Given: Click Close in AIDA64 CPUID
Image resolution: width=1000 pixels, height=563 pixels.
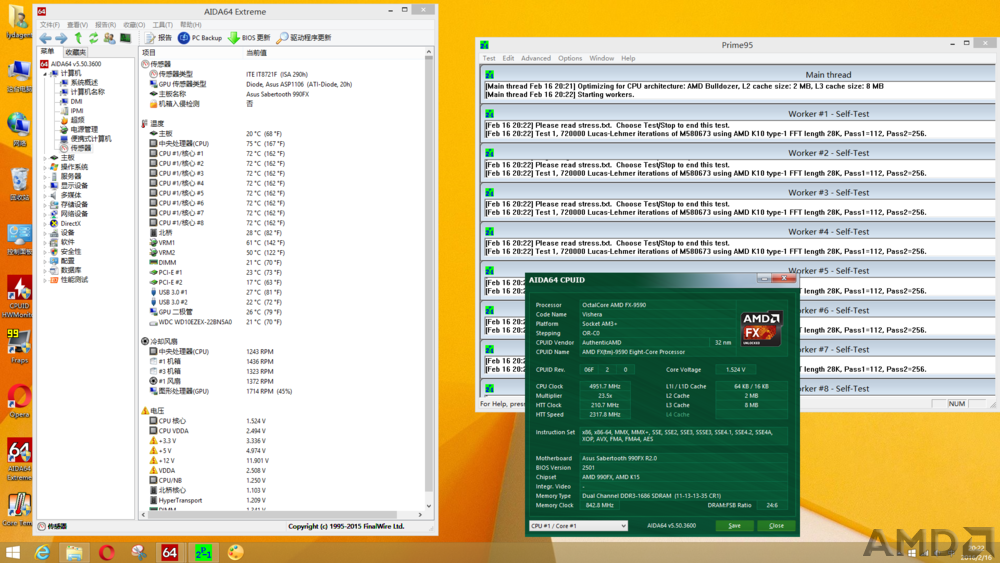Looking at the screenshot, I should click(x=776, y=525).
